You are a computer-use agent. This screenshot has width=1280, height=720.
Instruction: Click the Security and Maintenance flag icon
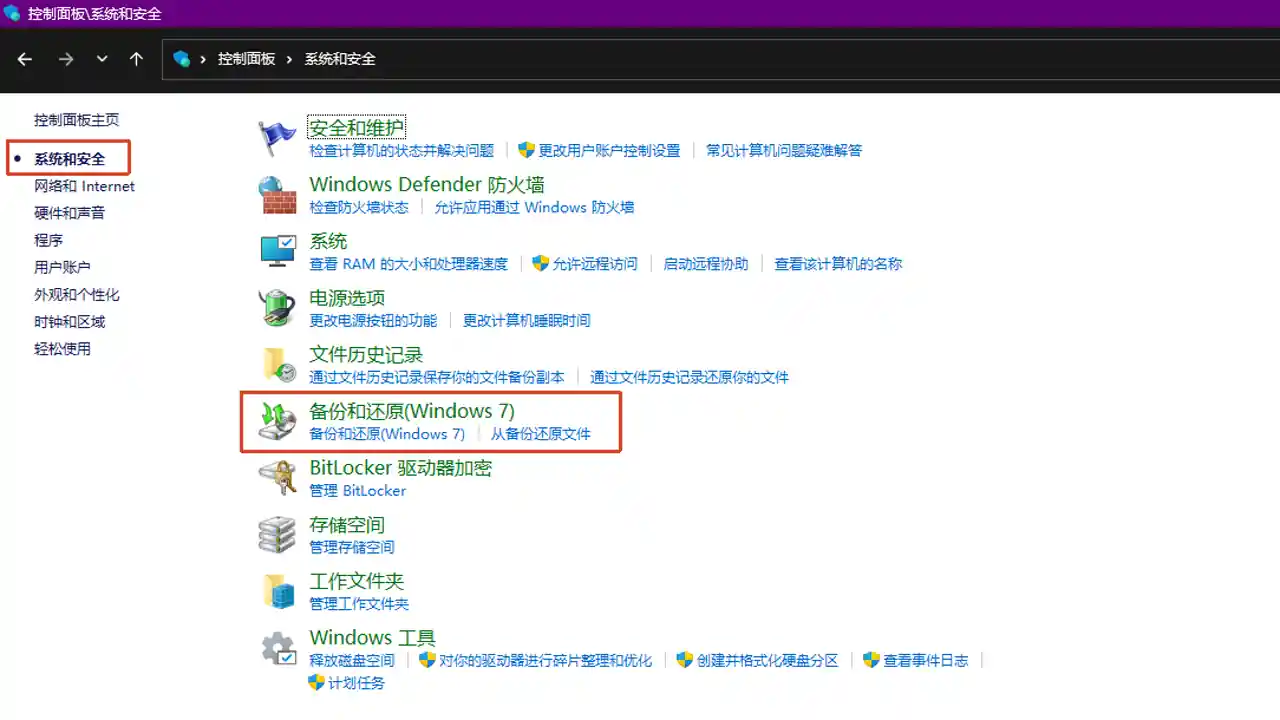(277, 138)
